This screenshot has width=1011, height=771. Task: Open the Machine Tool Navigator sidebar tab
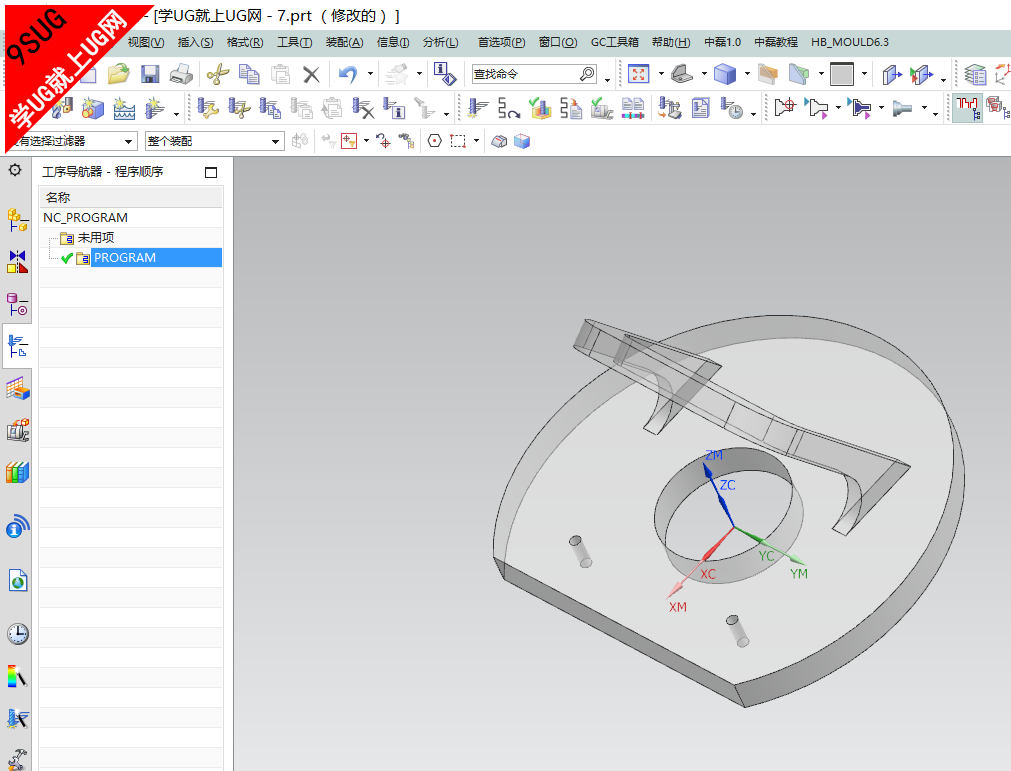click(17, 431)
